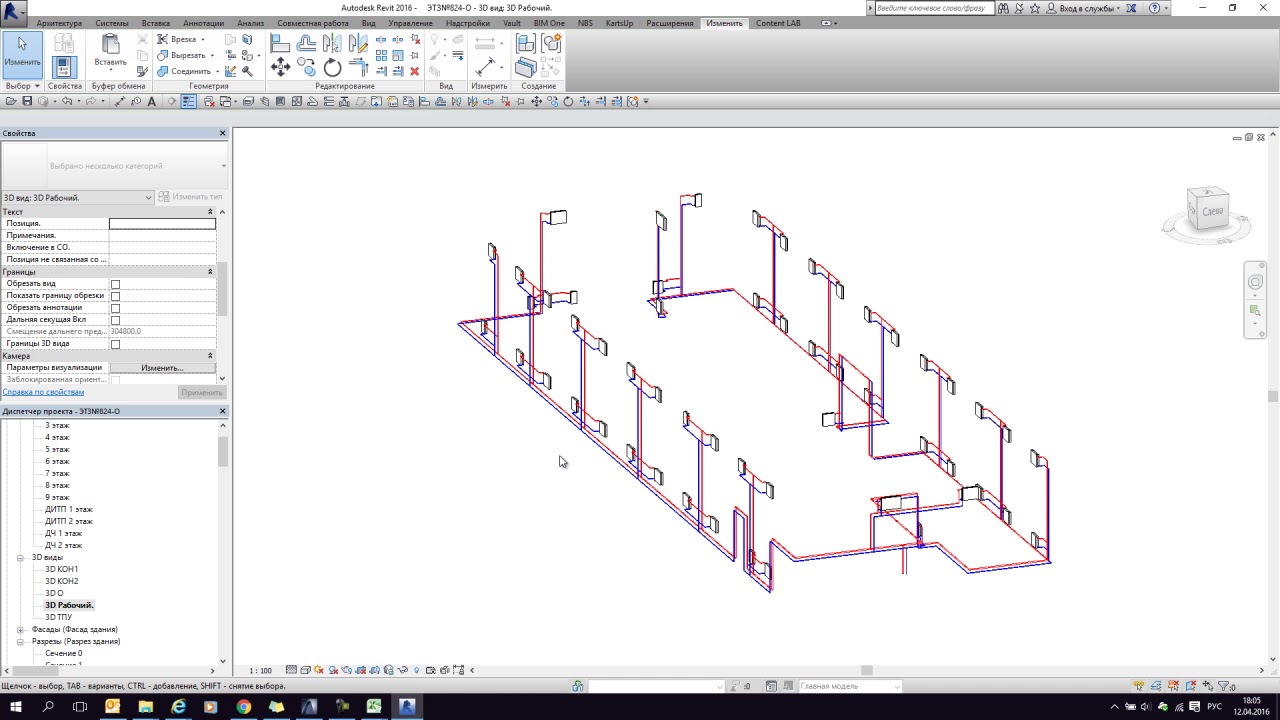Viewport: 1280px width, 720px height.
Task: Collapse the Камера properties group
Action: click(210, 356)
